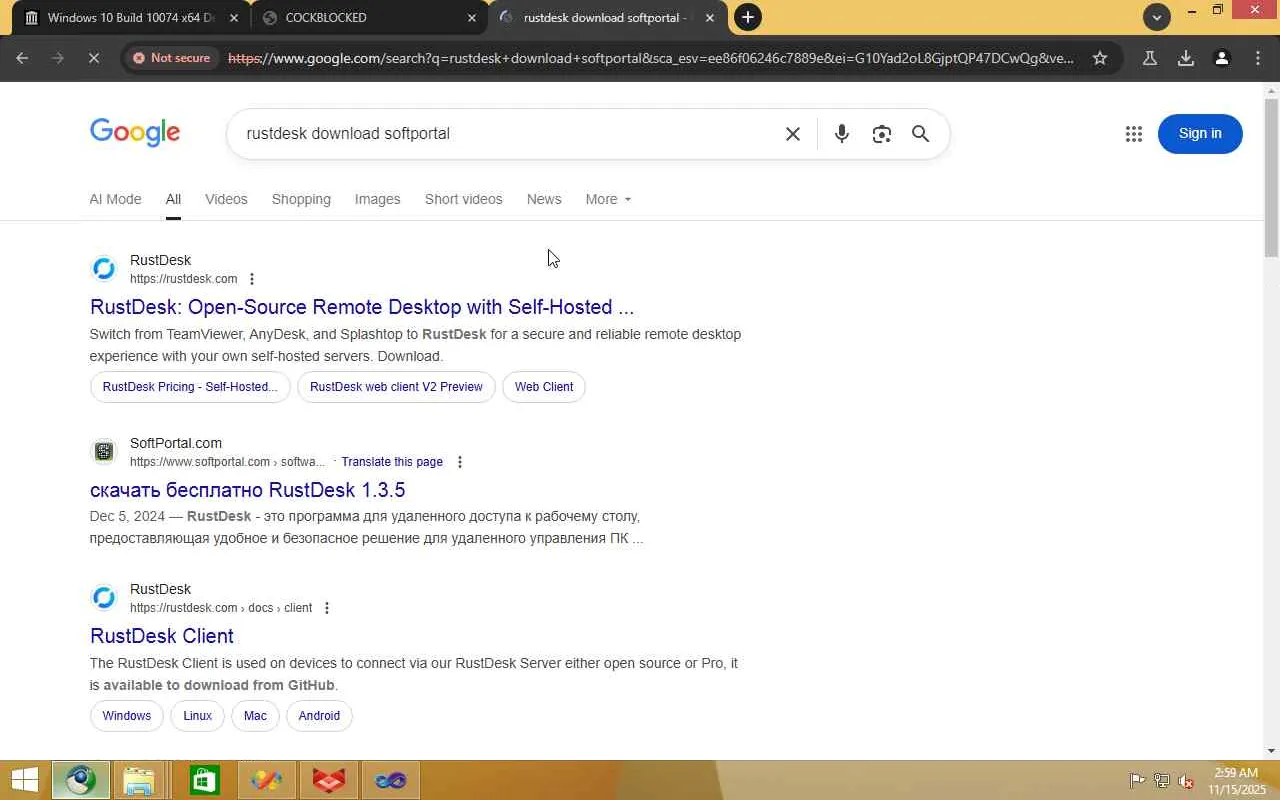This screenshot has height=800, width=1280.
Task: Open the colorful-logo app in the taskbar
Action: pos(266,780)
